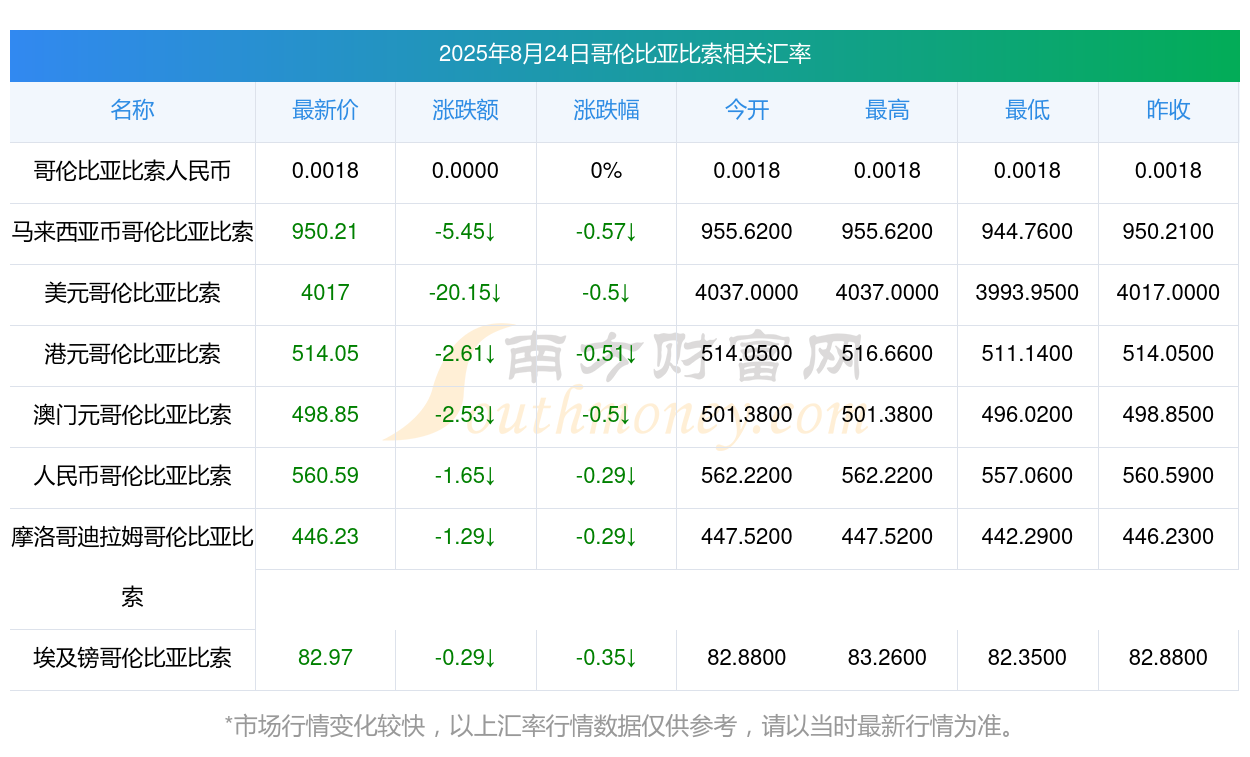1250x757 pixels.
Task: Select the 昨收 column header
Action: coord(1168,110)
